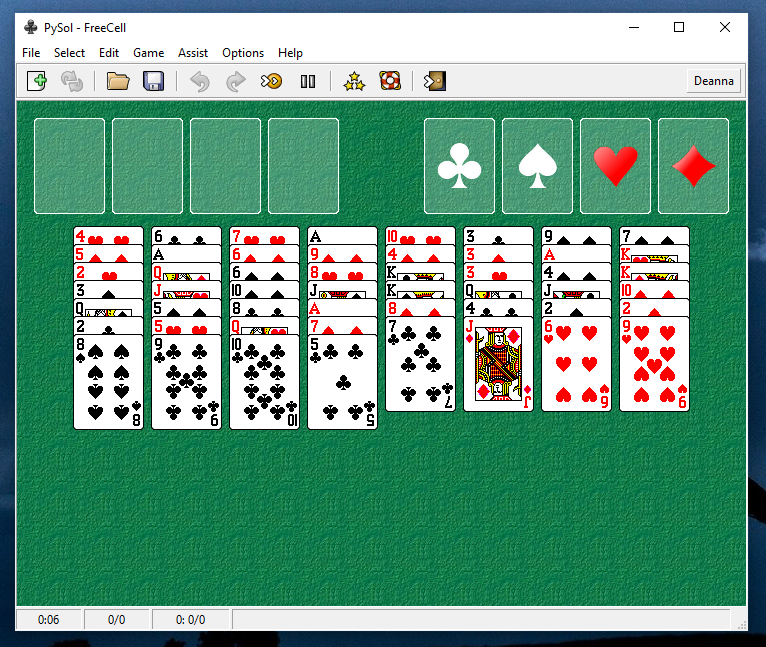Open game rules via the lifebuoy icon

(x=390, y=81)
